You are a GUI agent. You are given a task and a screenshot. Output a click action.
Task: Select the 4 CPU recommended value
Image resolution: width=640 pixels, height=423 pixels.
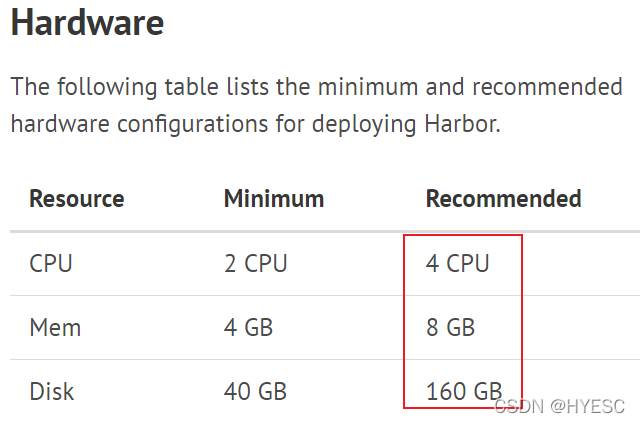tap(457, 263)
